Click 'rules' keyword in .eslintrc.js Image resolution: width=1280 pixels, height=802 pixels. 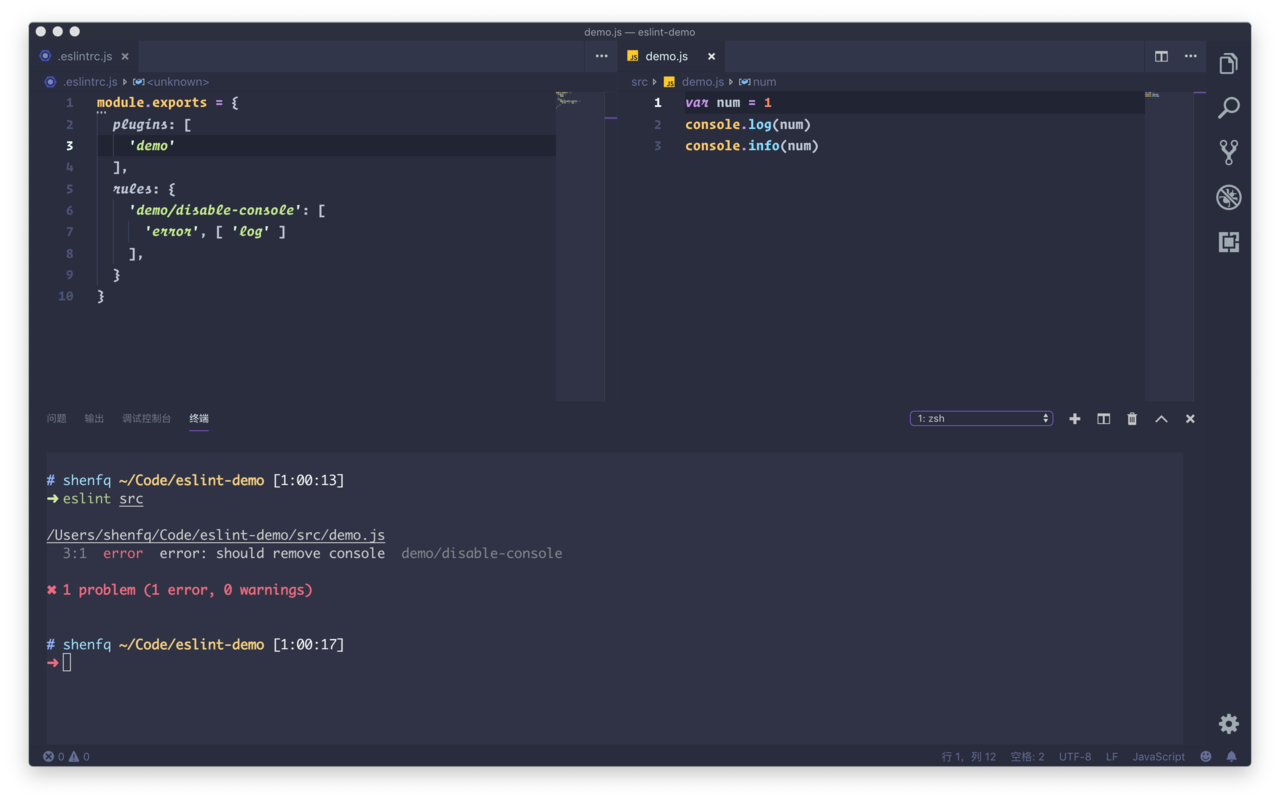133,189
